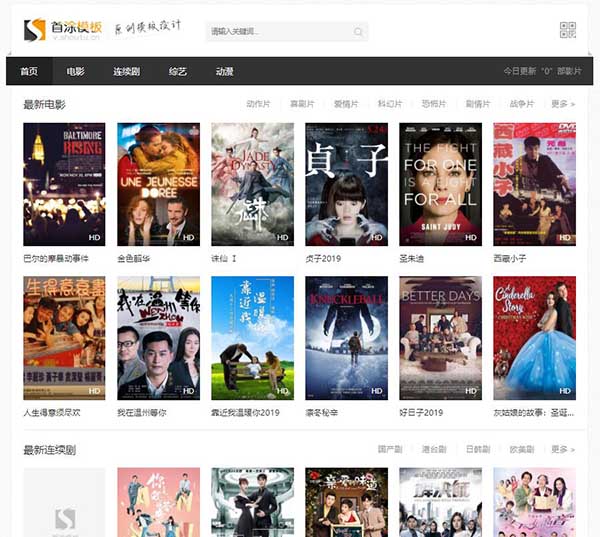This screenshot has width=600, height=537.
Task: Click the title 靠近我温暖你2019
Action: pos(246,413)
